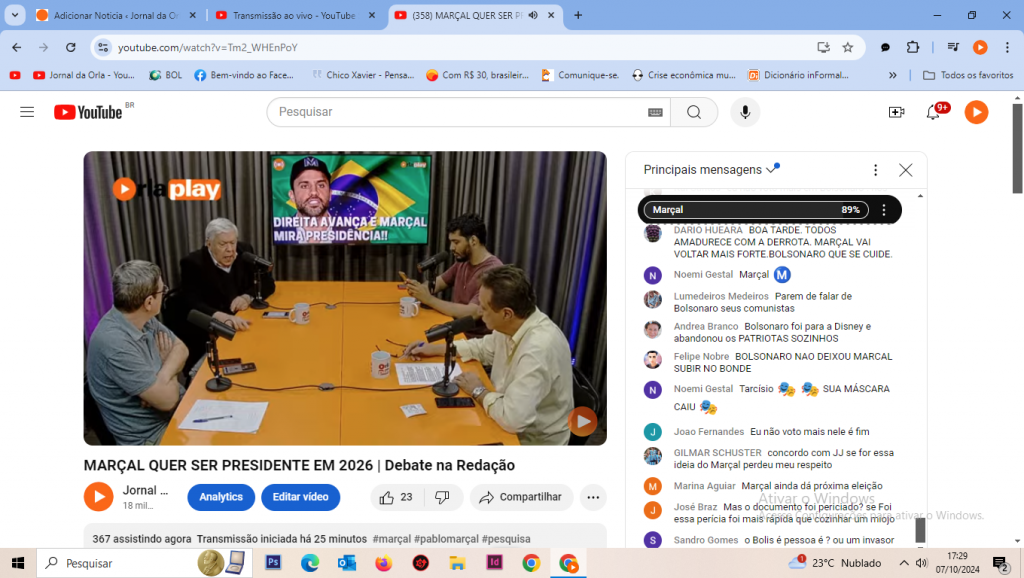Open Firefox from the taskbar

coord(383,562)
